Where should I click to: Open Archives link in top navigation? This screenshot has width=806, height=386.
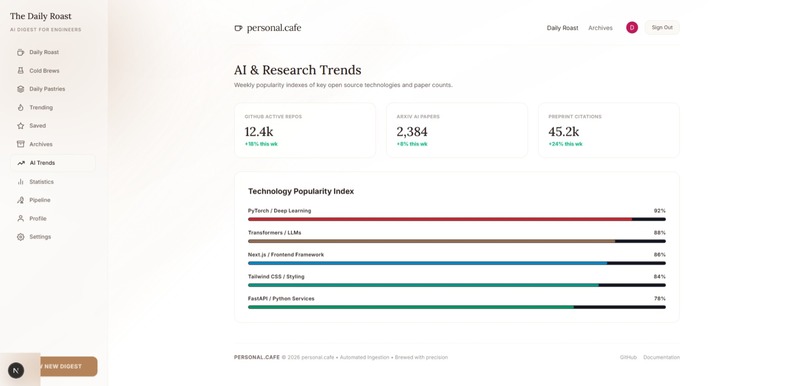[600, 28]
